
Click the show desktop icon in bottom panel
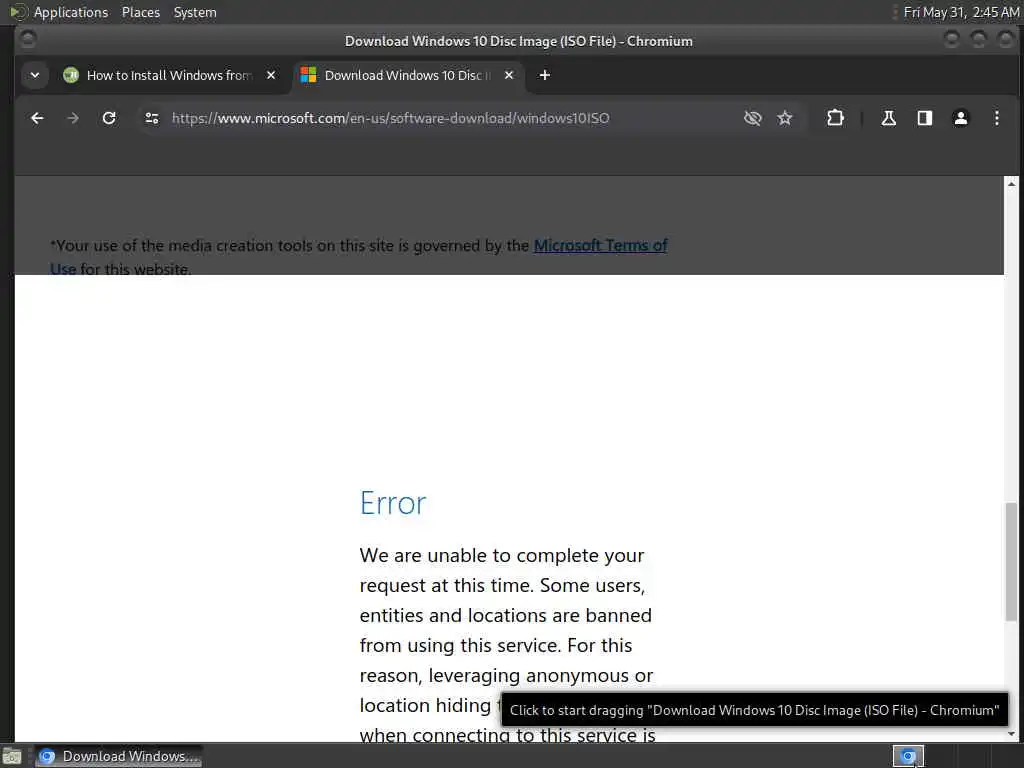[12, 757]
